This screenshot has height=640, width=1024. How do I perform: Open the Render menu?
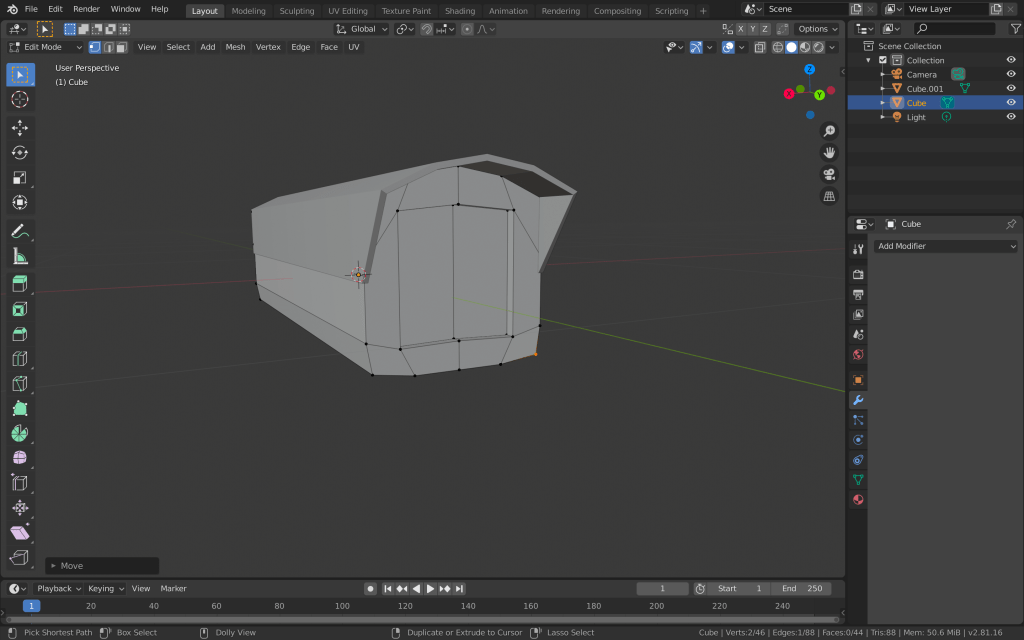coord(86,9)
